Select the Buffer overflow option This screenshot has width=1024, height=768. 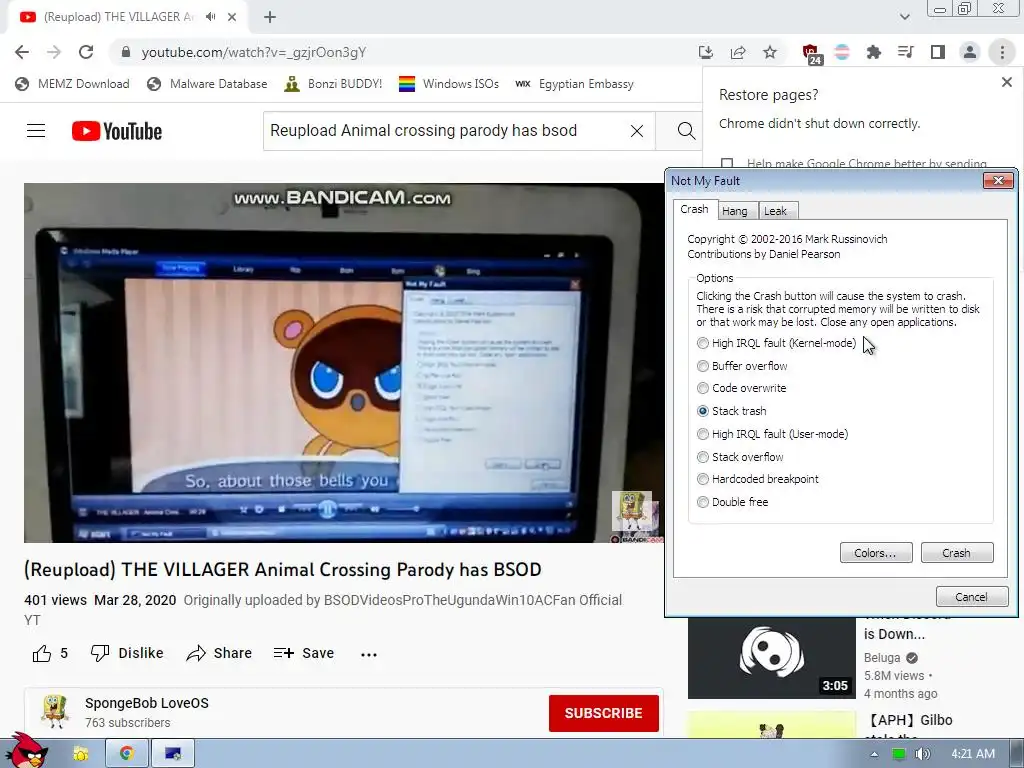[x=743, y=366]
